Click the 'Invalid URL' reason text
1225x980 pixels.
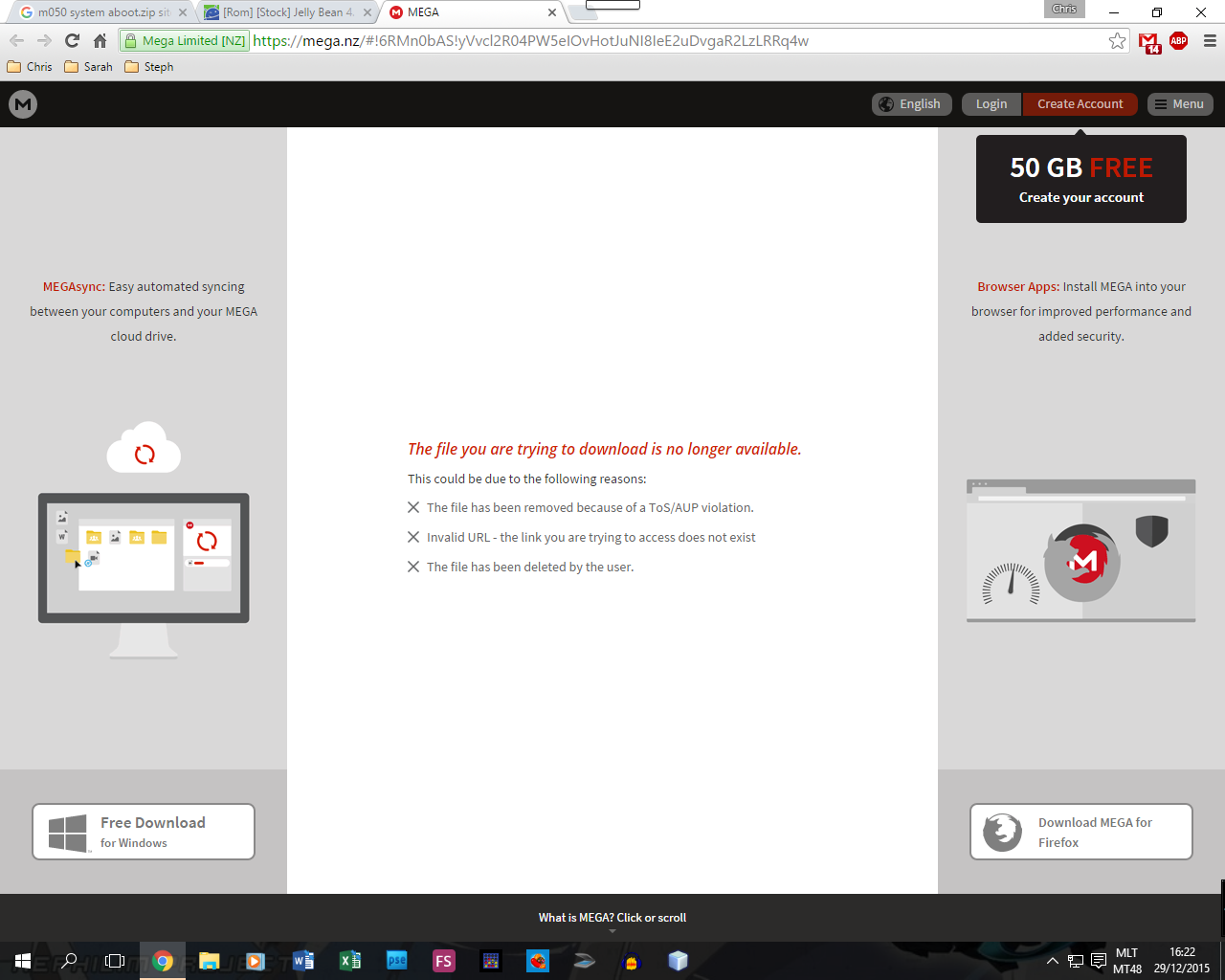(591, 537)
